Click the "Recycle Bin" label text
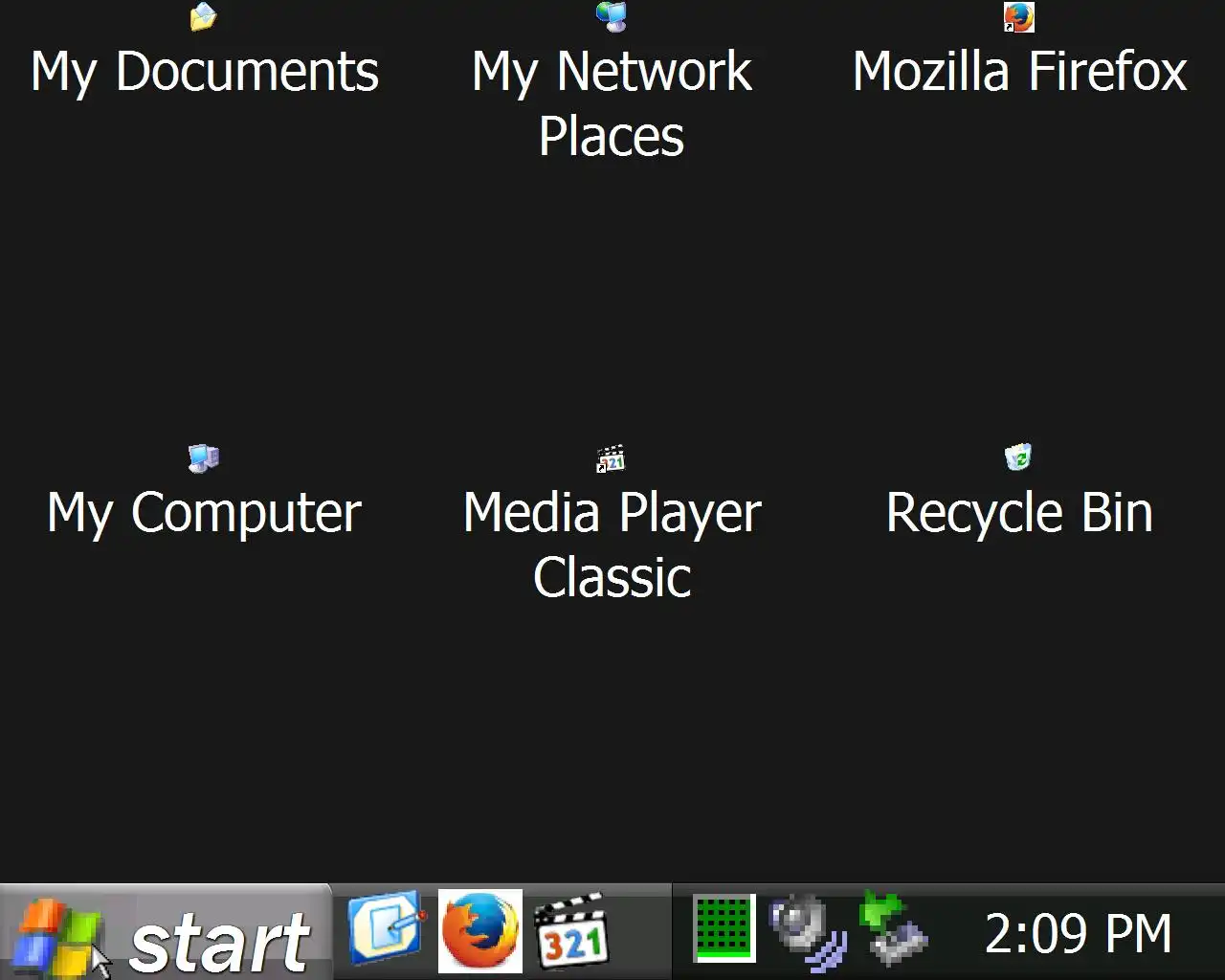Viewport: 1225px width, 980px height. tap(1019, 513)
